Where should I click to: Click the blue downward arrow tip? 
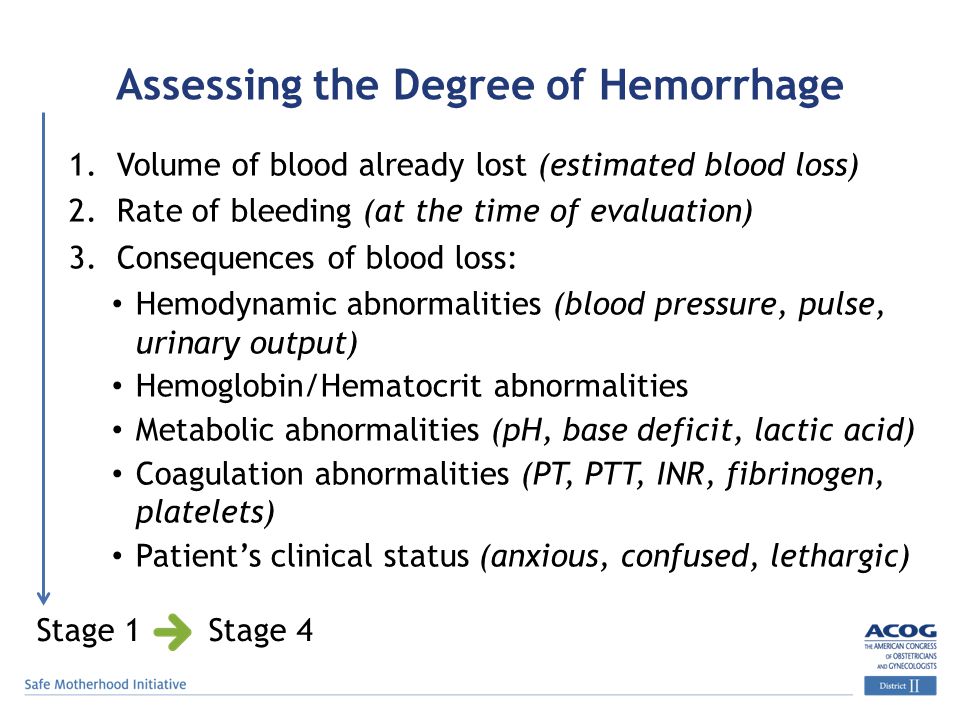[x=43, y=598]
